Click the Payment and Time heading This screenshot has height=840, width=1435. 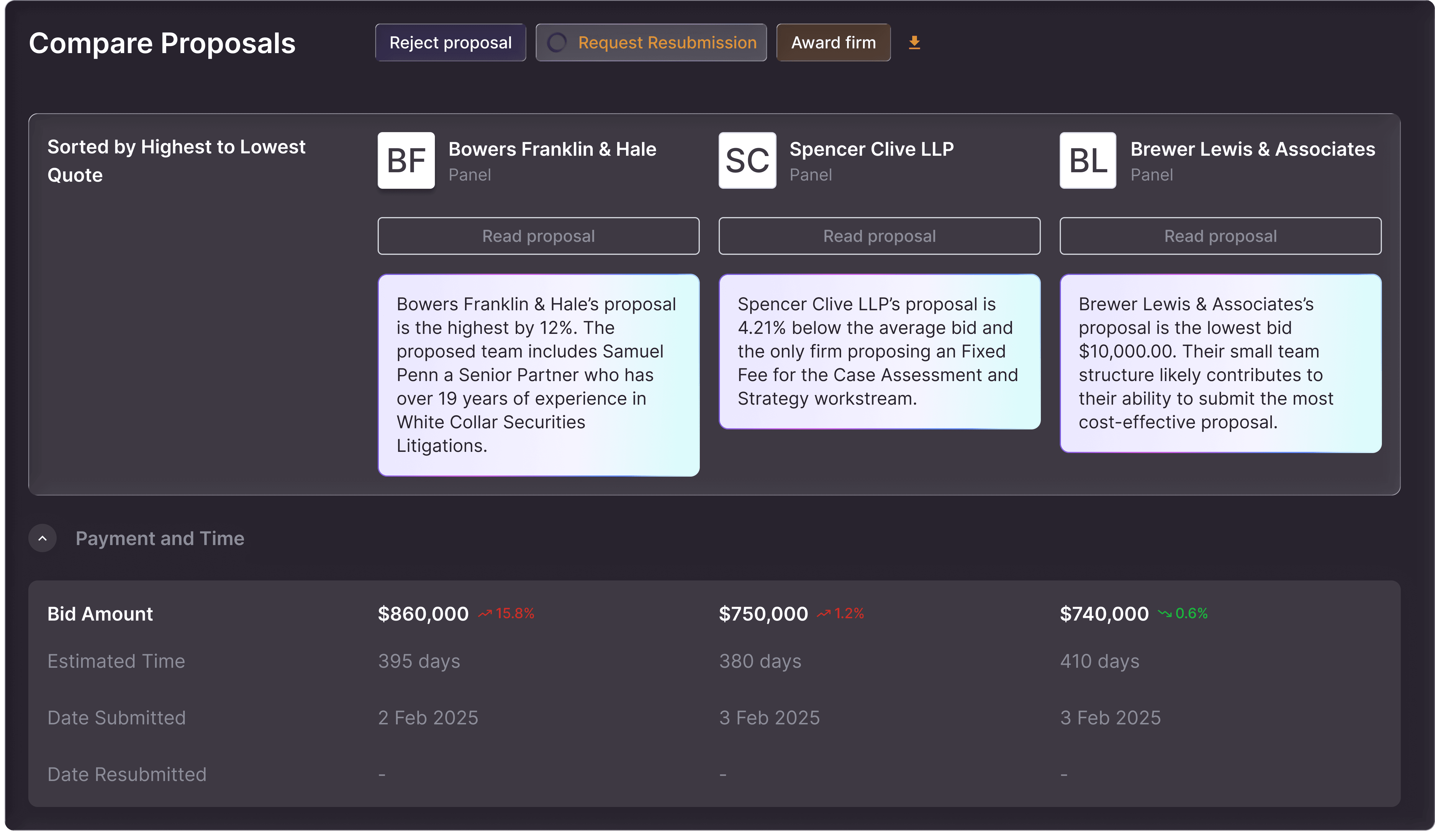click(x=160, y=538)
